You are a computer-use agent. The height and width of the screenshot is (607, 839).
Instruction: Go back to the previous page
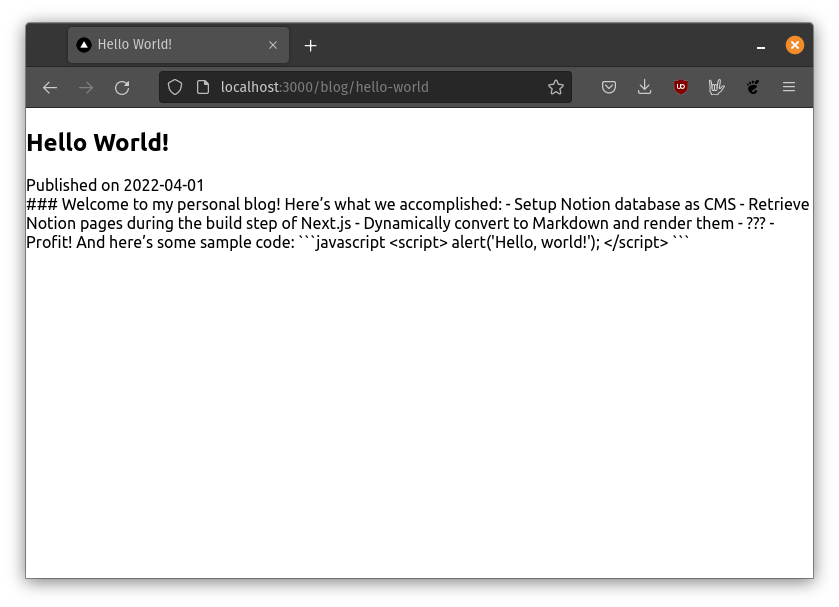pos(50,87)
